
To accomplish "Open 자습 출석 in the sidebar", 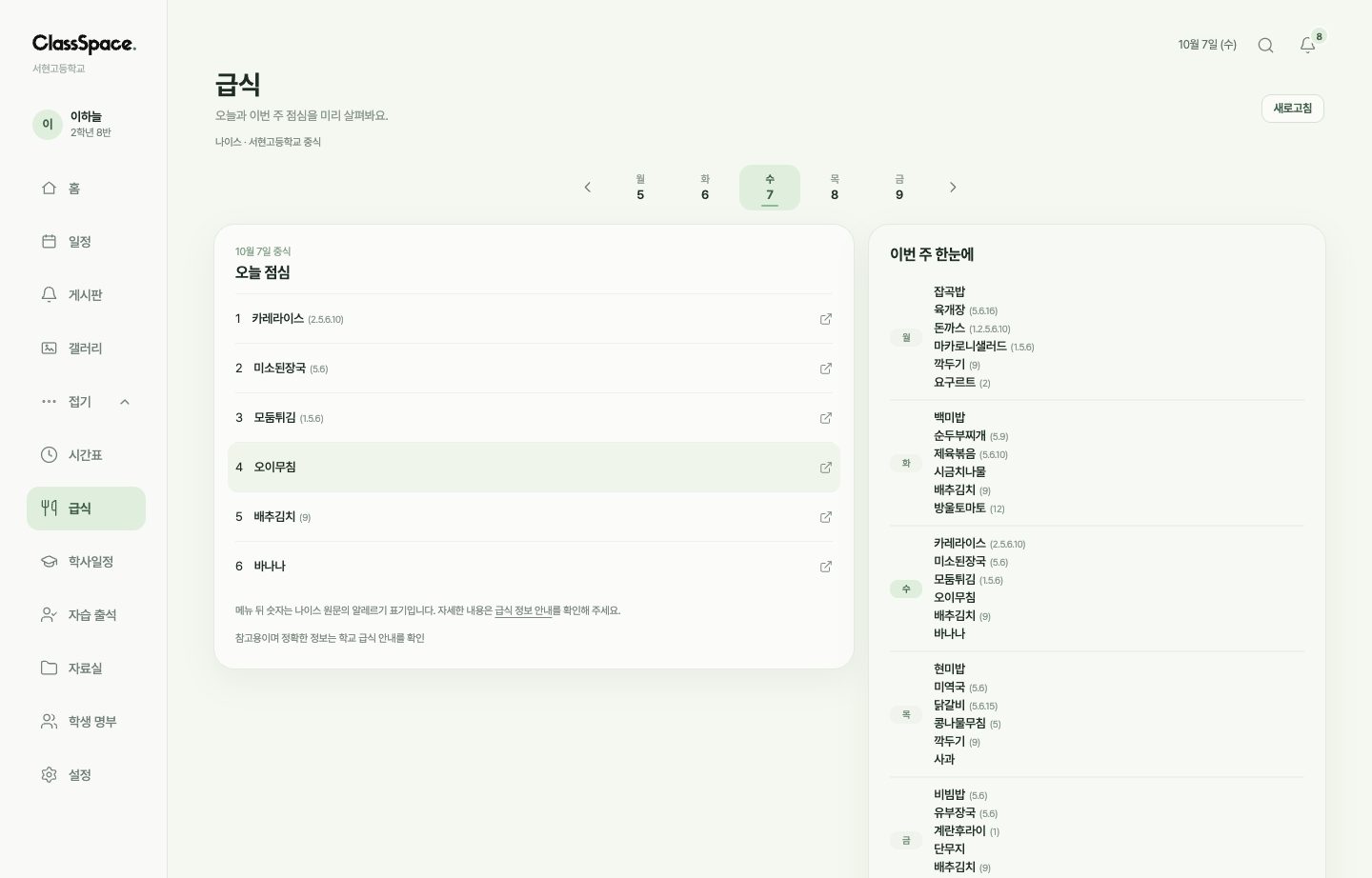I will click(x=86, y=615).
